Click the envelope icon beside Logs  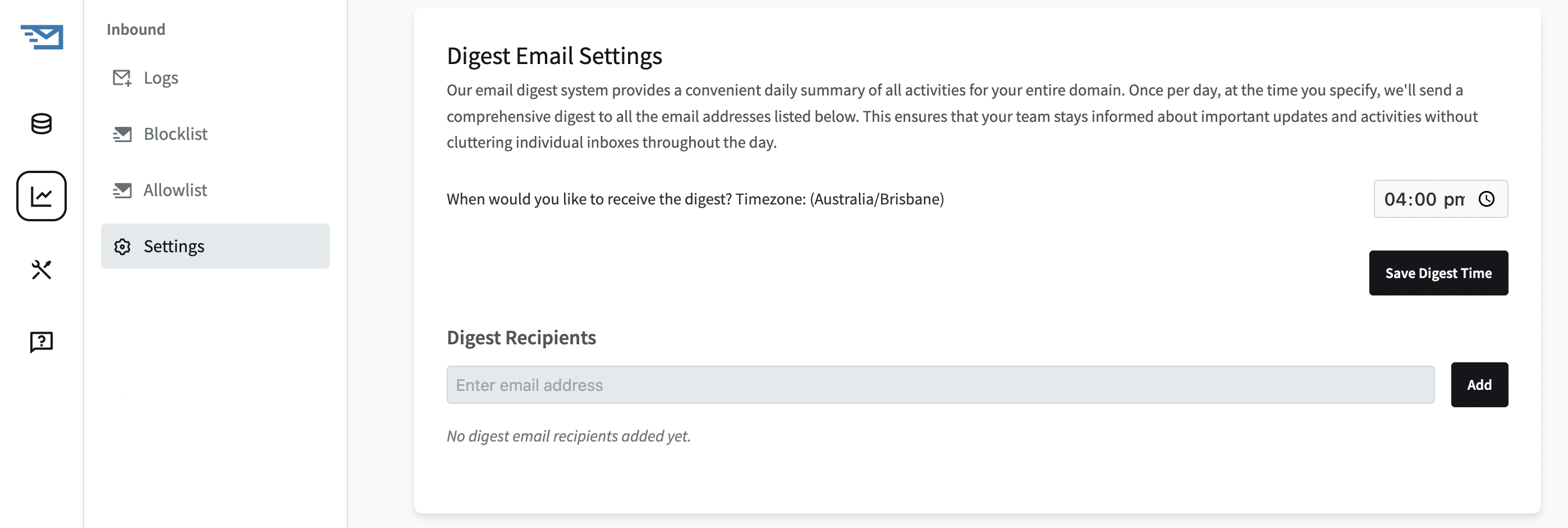(x=122, y=78)
